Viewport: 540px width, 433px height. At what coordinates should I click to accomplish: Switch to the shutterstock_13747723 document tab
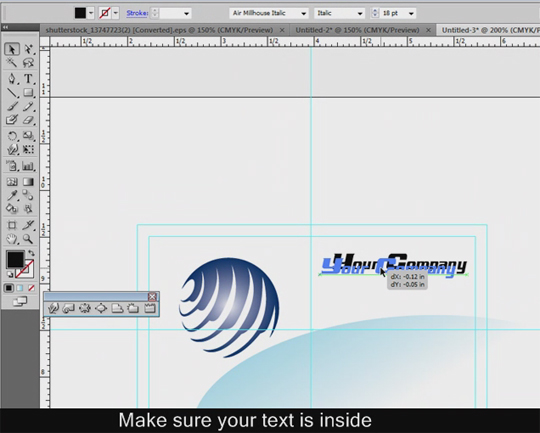(159, 30)
